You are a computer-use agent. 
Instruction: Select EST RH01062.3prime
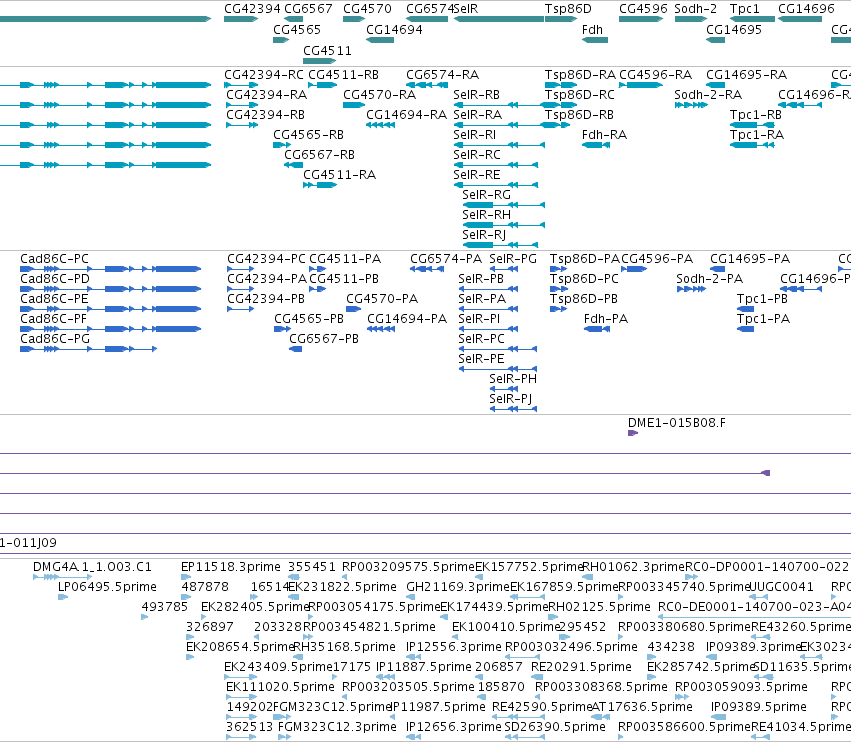(633, 567)
